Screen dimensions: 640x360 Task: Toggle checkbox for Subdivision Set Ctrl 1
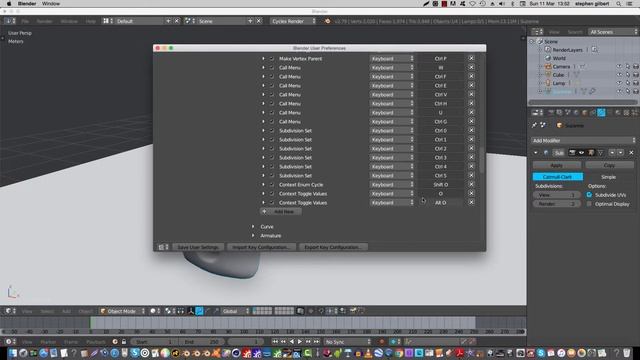pos(272,140)
